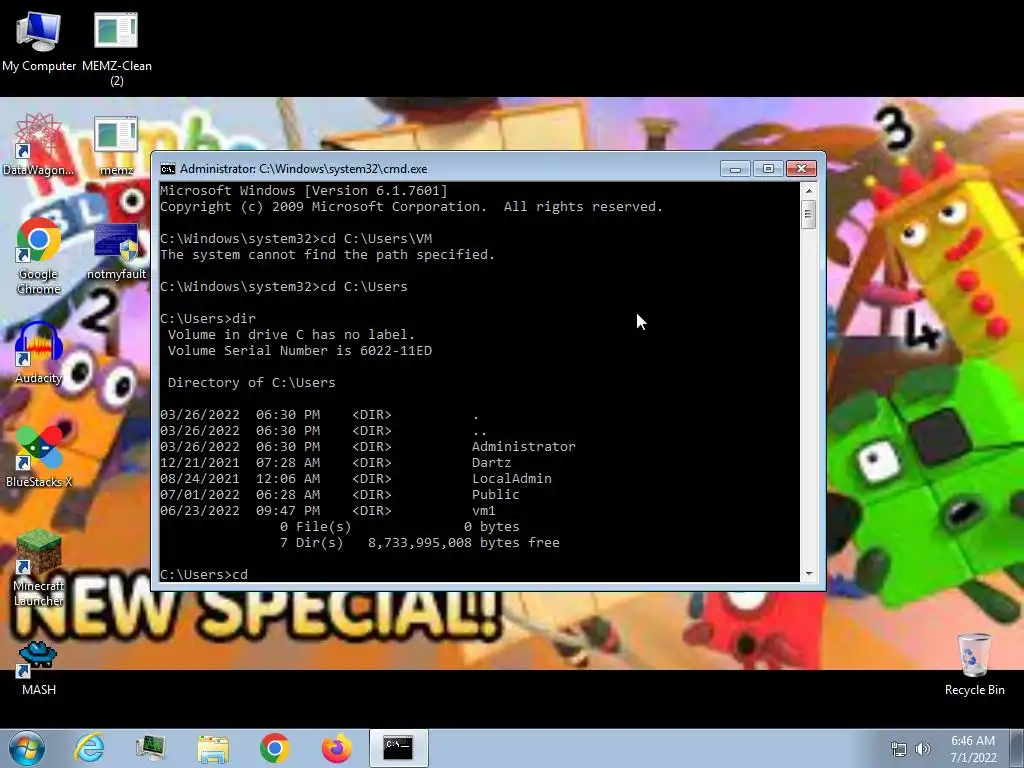Open notmyfault desktop icon
Viewport: 1024px width, 768px height.
point(116,251)
